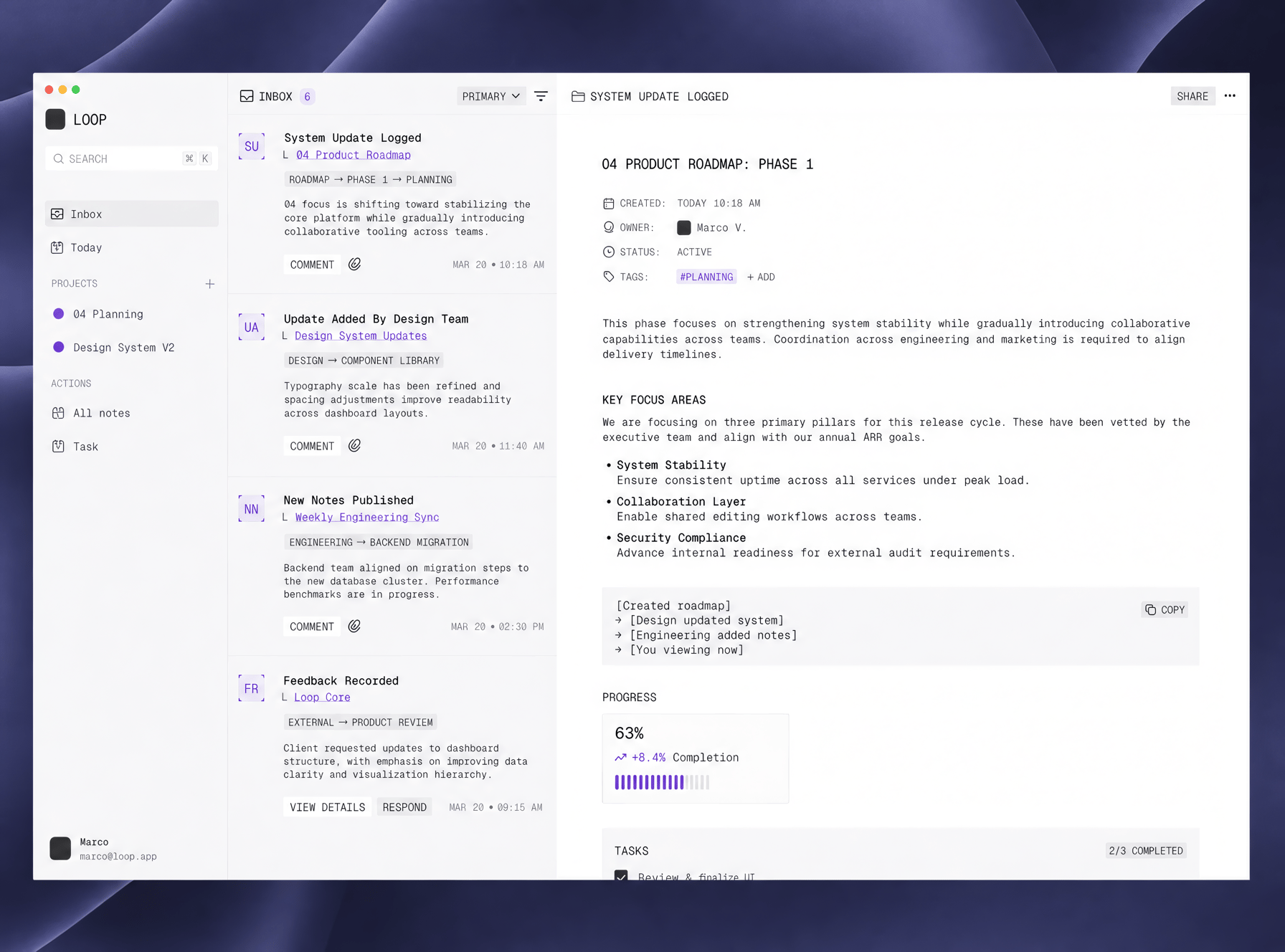Screen dimensions: 1285x952
Task: Click the 2/3 COMPLETED badge
Action: (x=1146, y=850)
